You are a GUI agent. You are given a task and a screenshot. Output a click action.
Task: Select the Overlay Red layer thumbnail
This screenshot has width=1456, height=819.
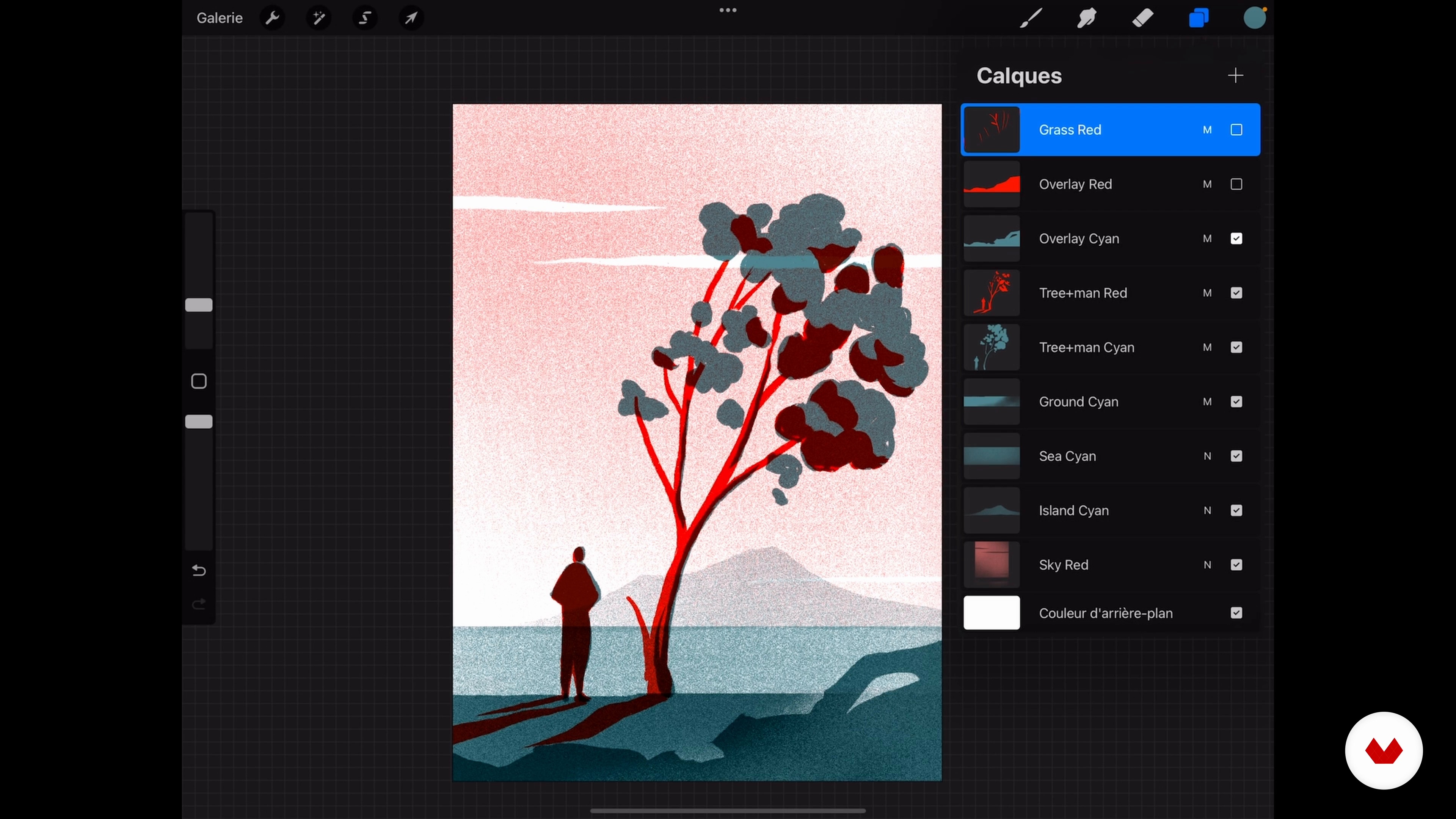click(992, 184)
